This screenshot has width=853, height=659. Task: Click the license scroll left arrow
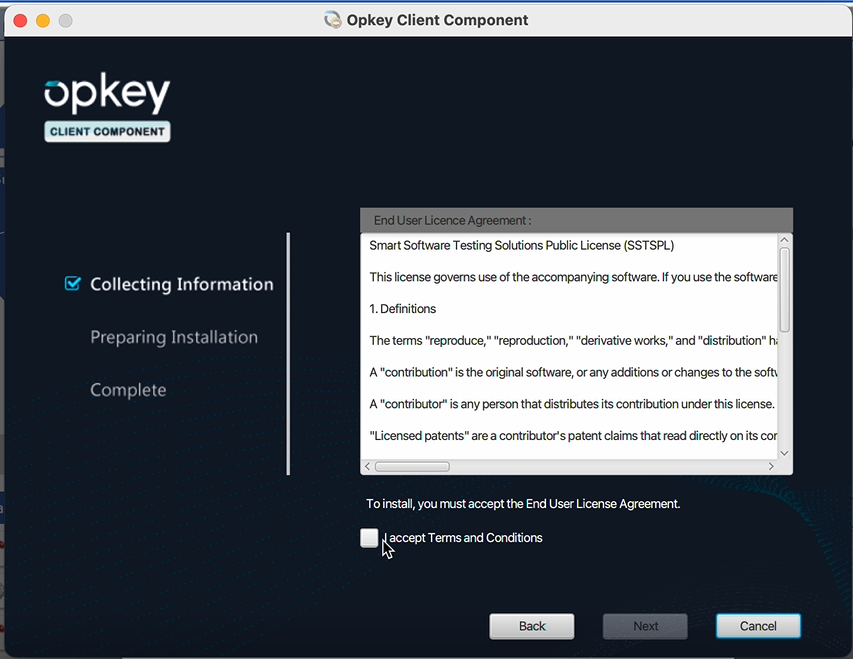pyautogui.click(x=367, y=466)
